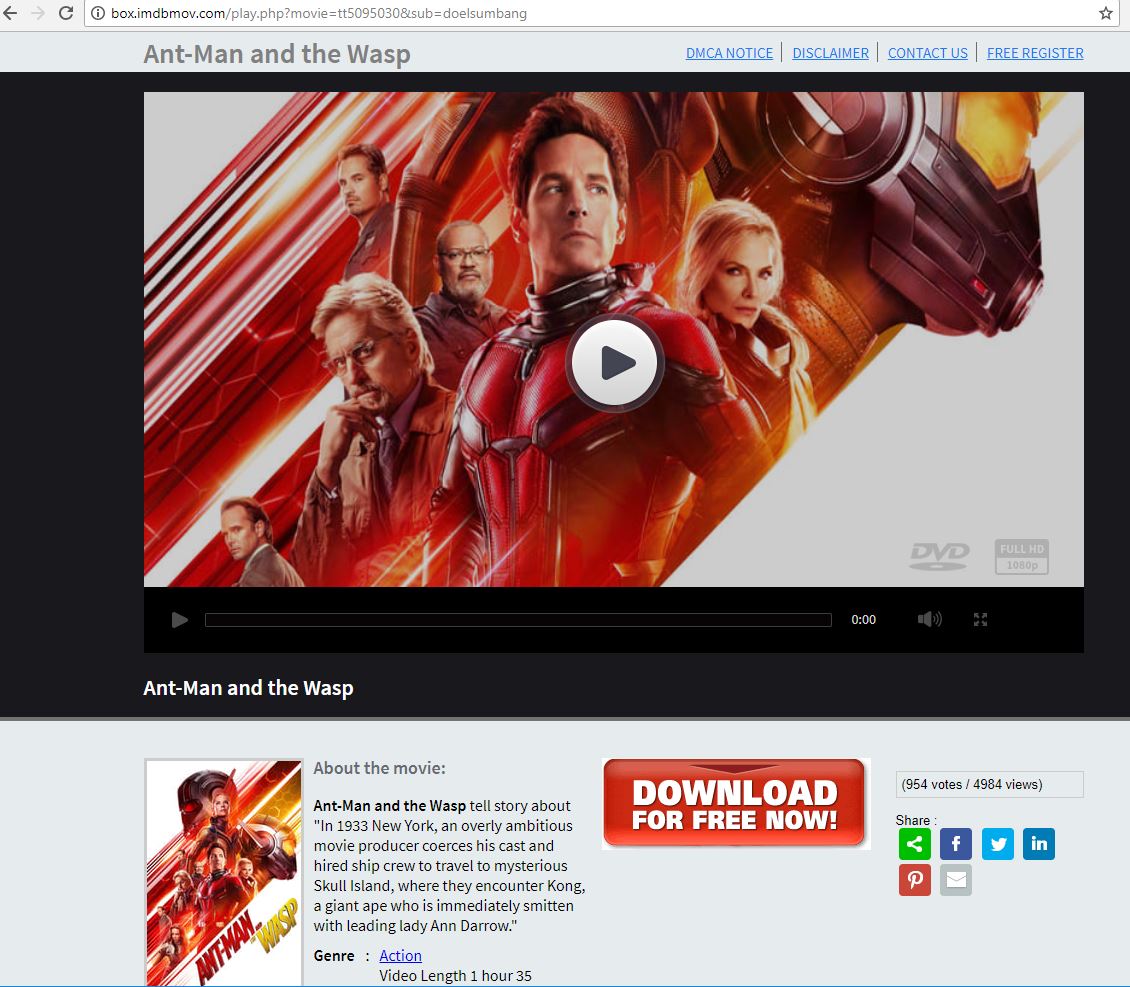Click the site information icon in the address bar
This screenshot has height=987, width=1130.
pyautogui.click(x=98, y=13)
